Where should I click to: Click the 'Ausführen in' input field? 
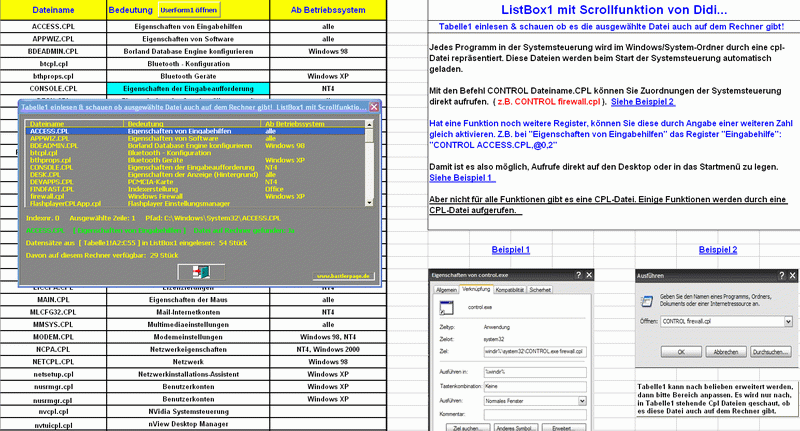[535, 372]
